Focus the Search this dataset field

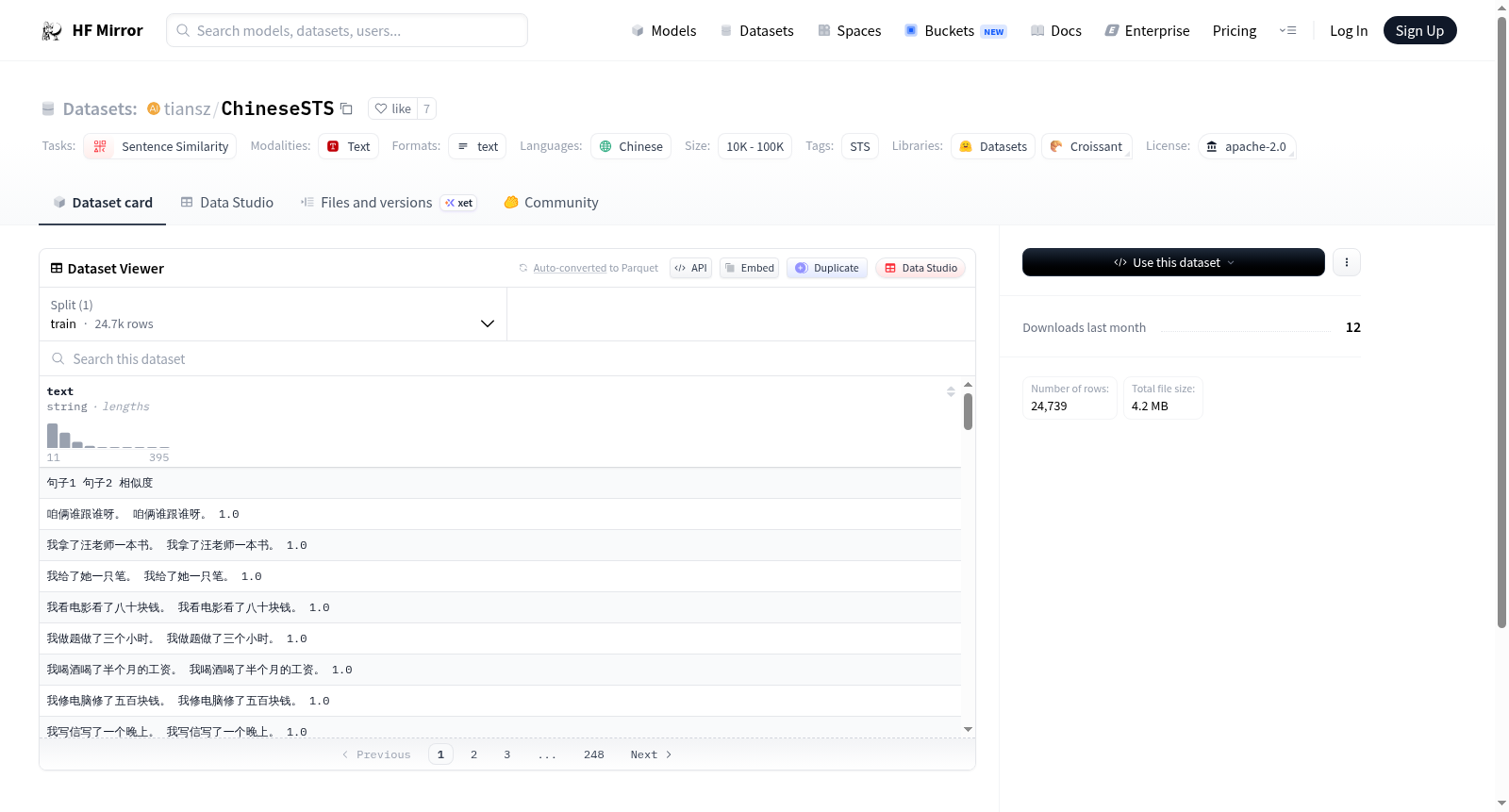[507, 358]
